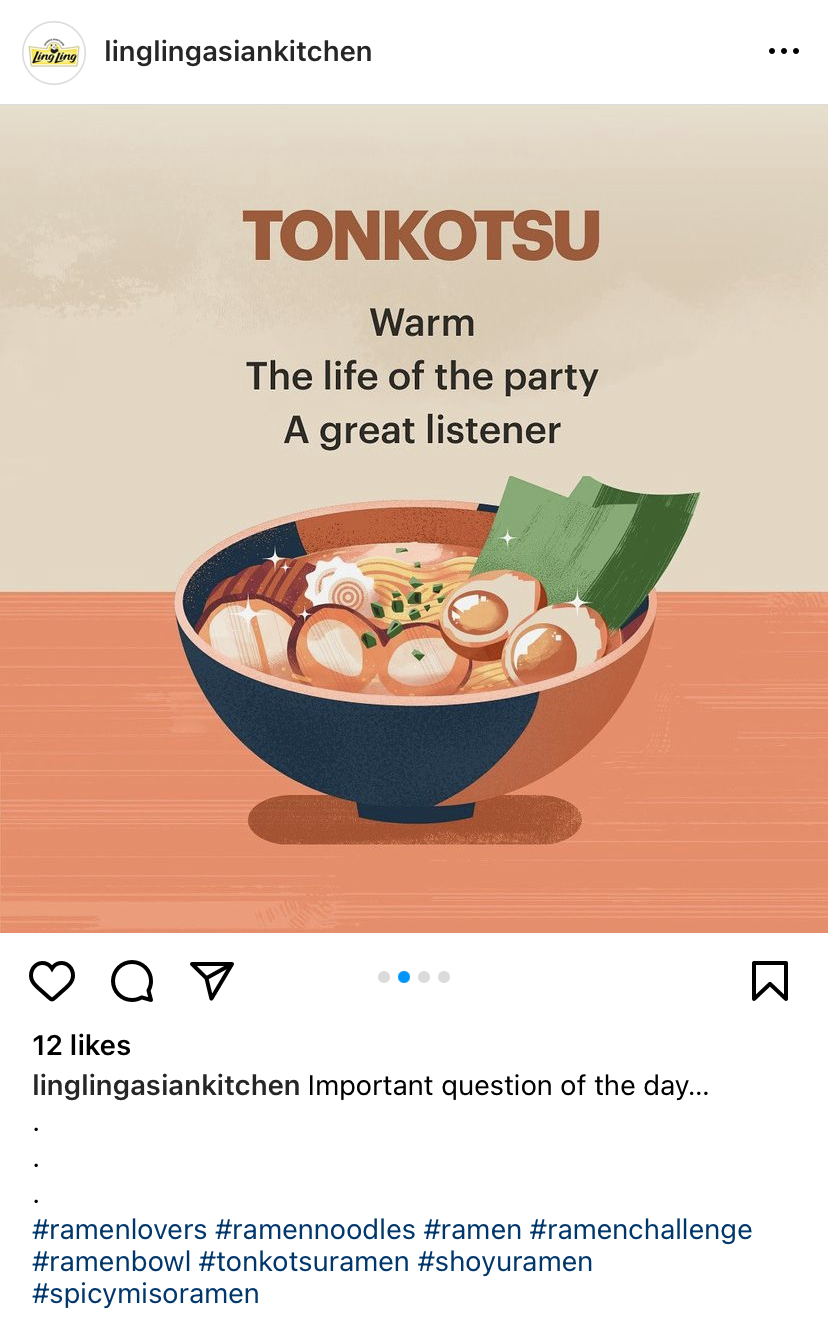Jump to the fourth carousel dot
This screenshot has height=1318, width=828.
(444, 977)
